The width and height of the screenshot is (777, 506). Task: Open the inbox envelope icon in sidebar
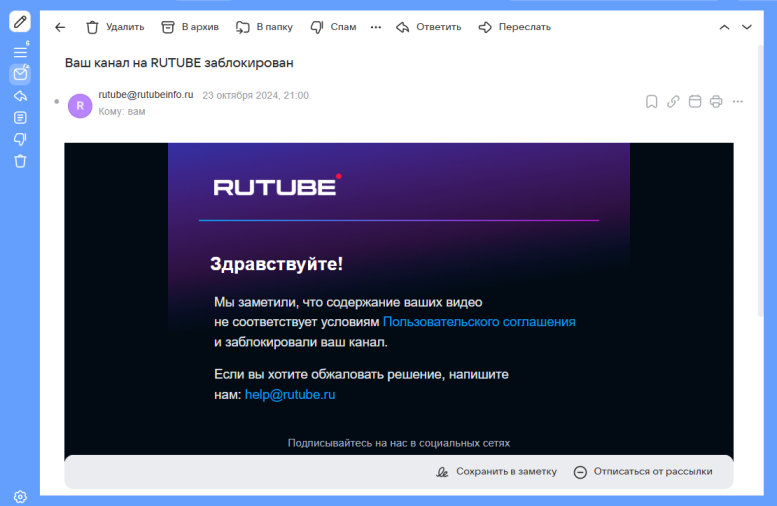pos(20,74)
